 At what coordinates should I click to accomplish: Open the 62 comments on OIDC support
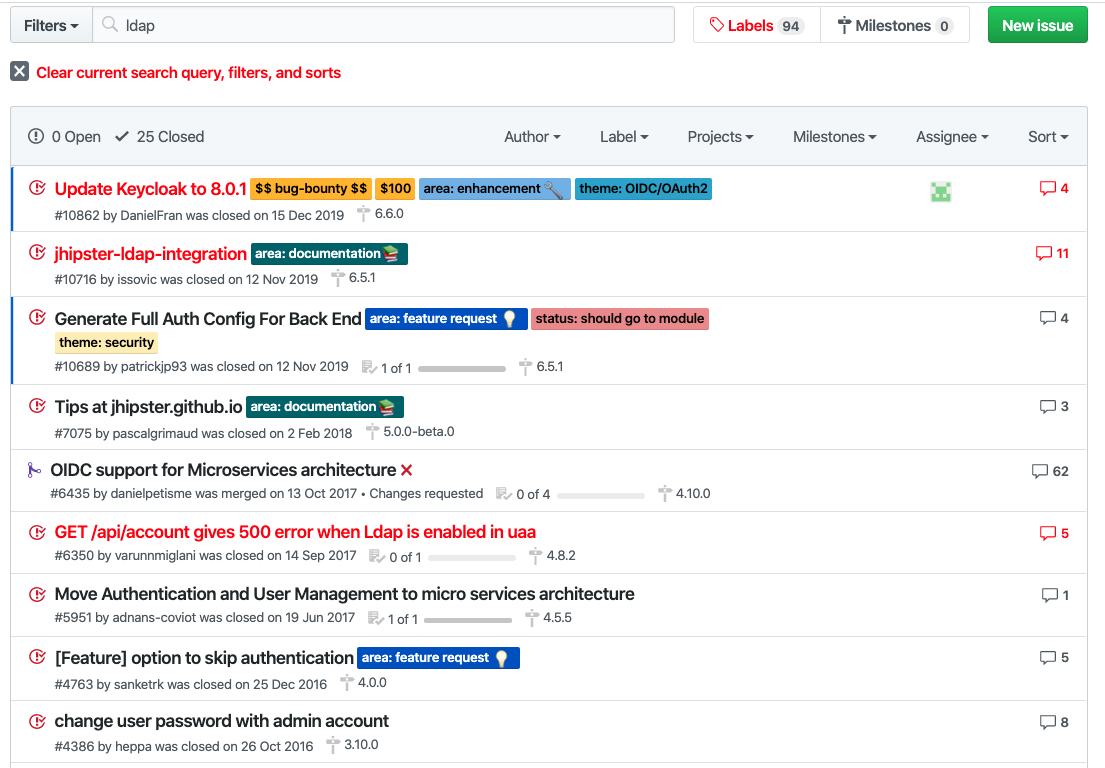[1050, 471]
